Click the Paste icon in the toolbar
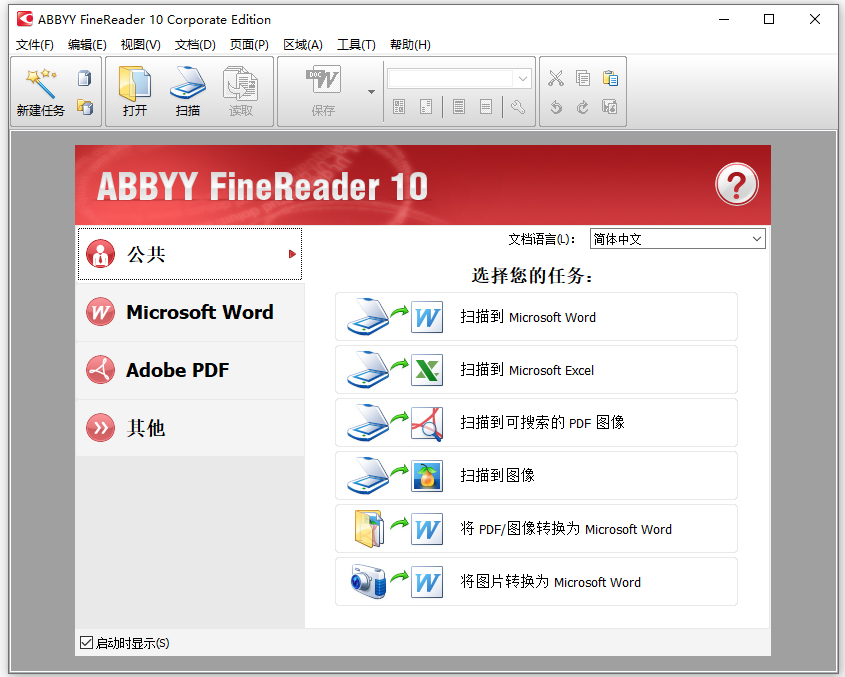The image size is (845, 677). 610,77
